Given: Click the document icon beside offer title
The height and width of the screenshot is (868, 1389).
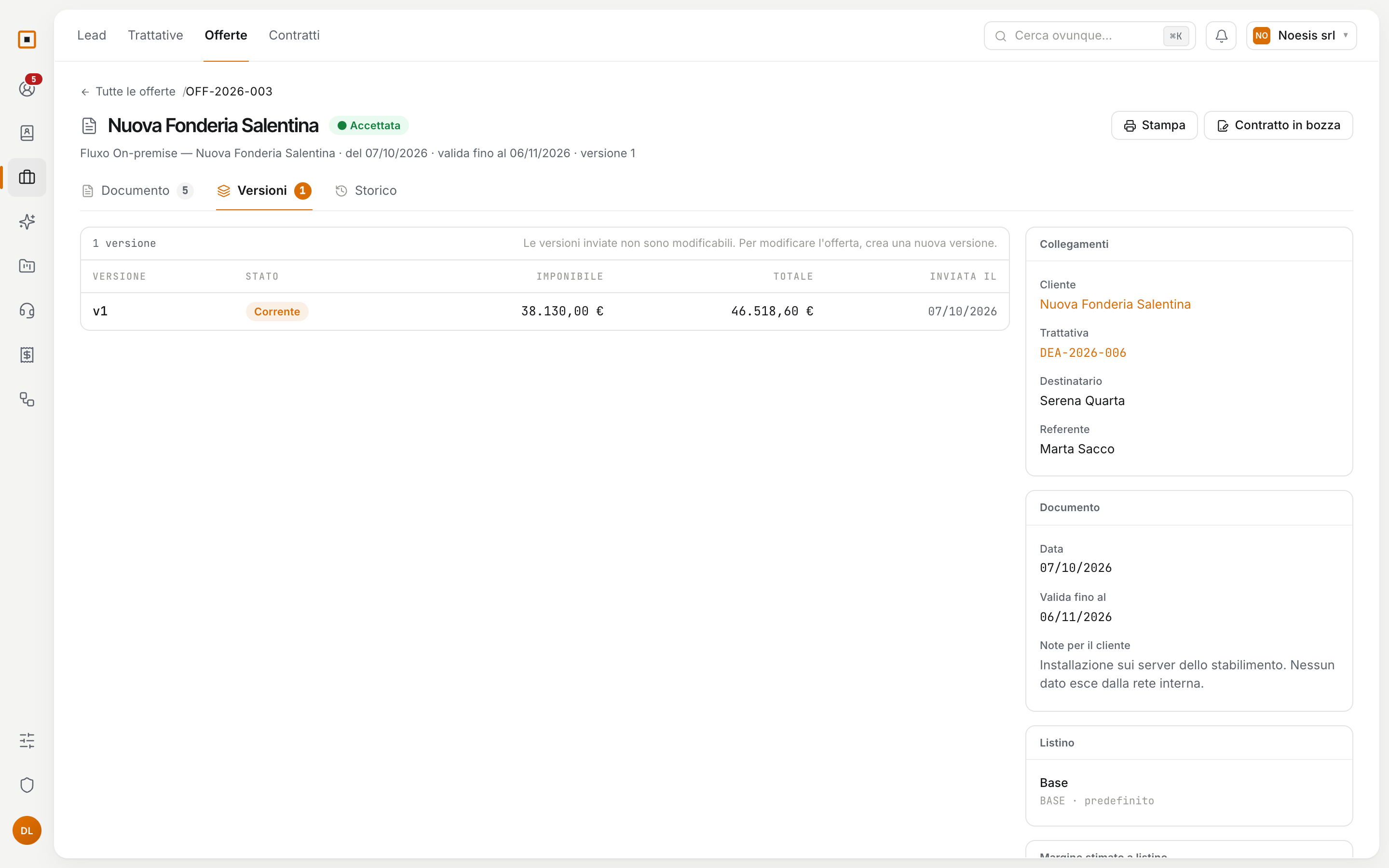Looking at the screenshot, I should click(x=89, y=126).
